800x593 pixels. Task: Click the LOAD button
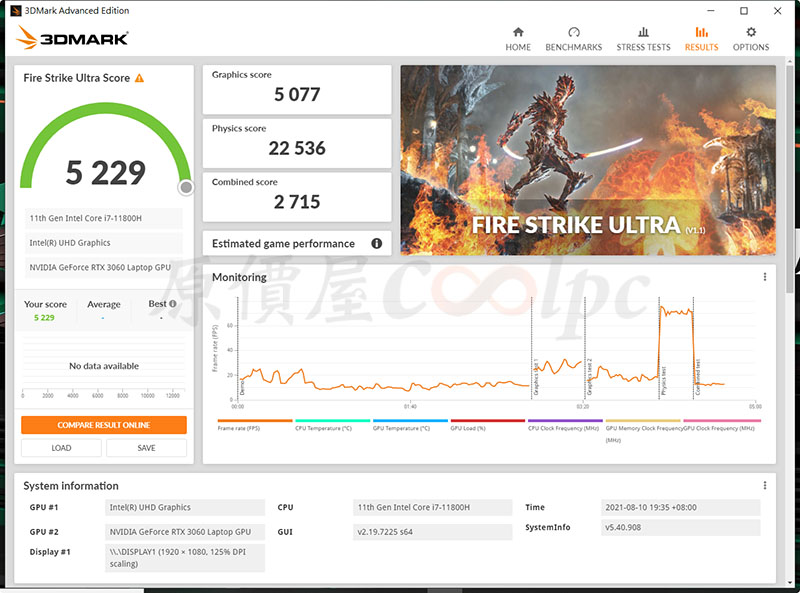(61, 448)
